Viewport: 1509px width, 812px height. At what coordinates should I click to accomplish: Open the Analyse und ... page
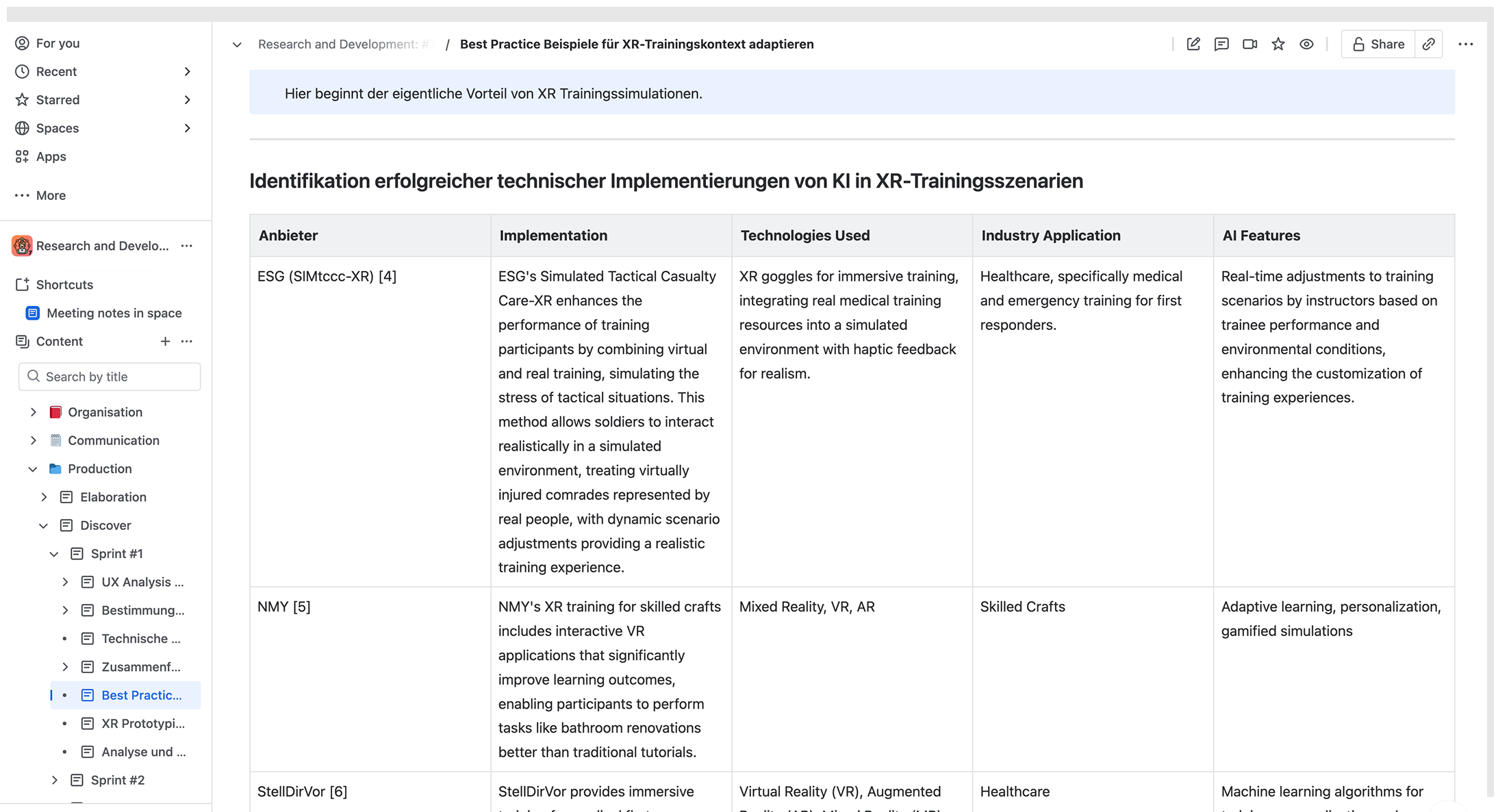143,752
